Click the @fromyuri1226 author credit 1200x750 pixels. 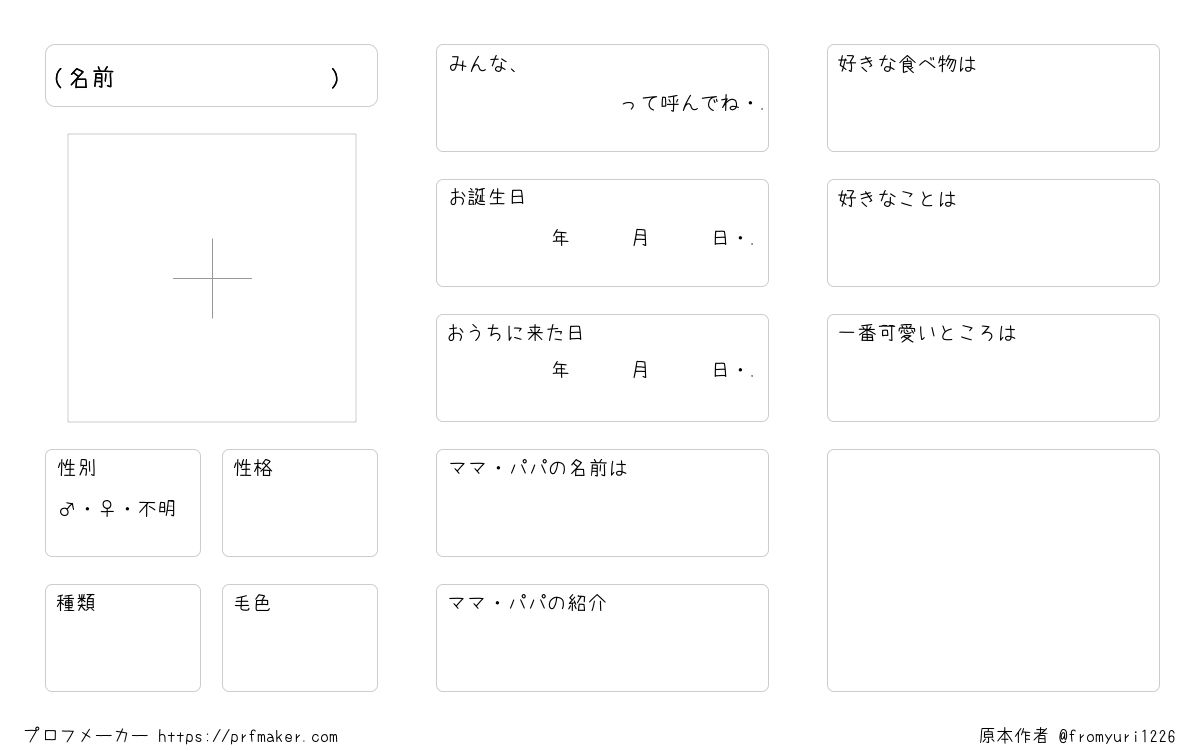(1117, 737)
